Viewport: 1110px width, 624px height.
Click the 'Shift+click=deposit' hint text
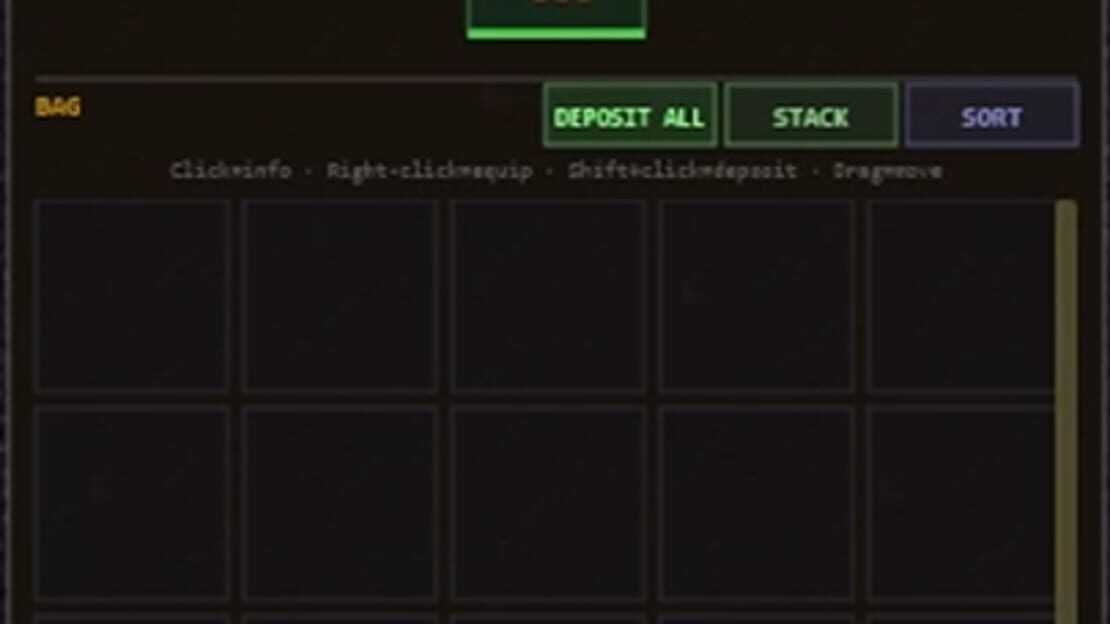pos(682,171)
